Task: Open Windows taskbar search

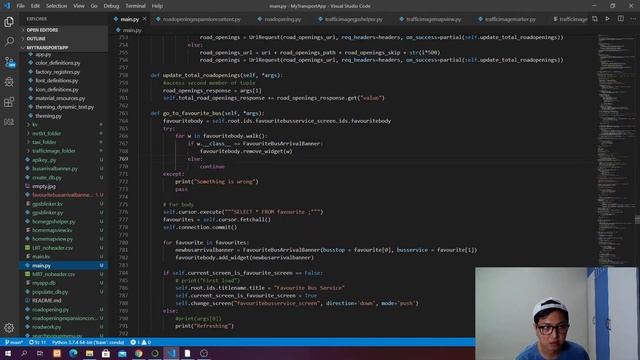Action: pos(24,353)
